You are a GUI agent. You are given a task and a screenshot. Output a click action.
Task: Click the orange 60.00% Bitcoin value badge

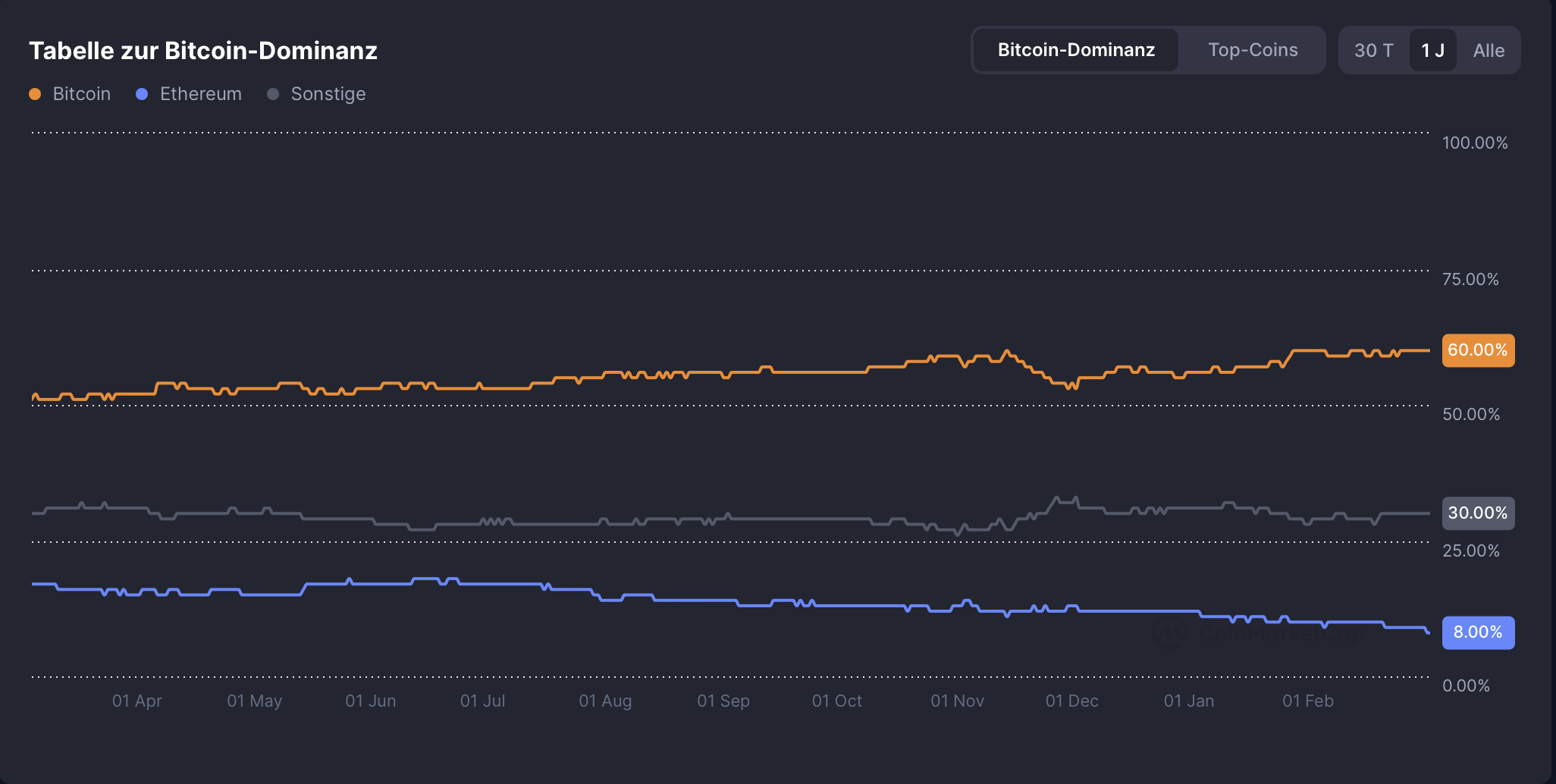[1478, 350]
